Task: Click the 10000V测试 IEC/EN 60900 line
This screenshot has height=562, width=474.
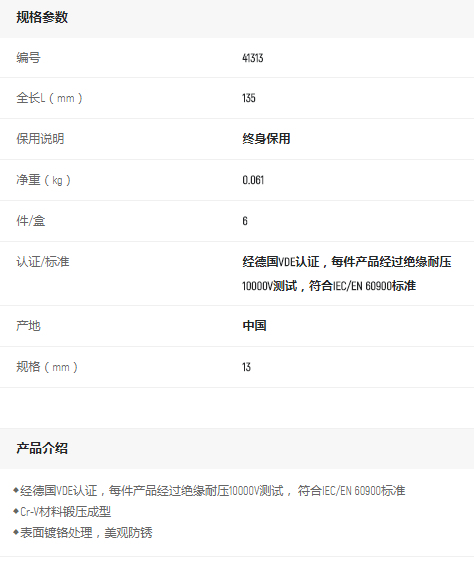Action: pos(329,286)
